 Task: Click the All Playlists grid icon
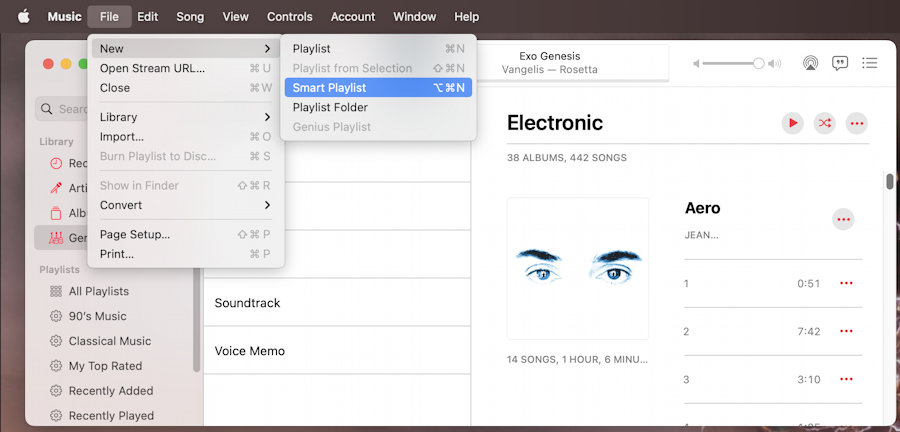click(56, 291)
